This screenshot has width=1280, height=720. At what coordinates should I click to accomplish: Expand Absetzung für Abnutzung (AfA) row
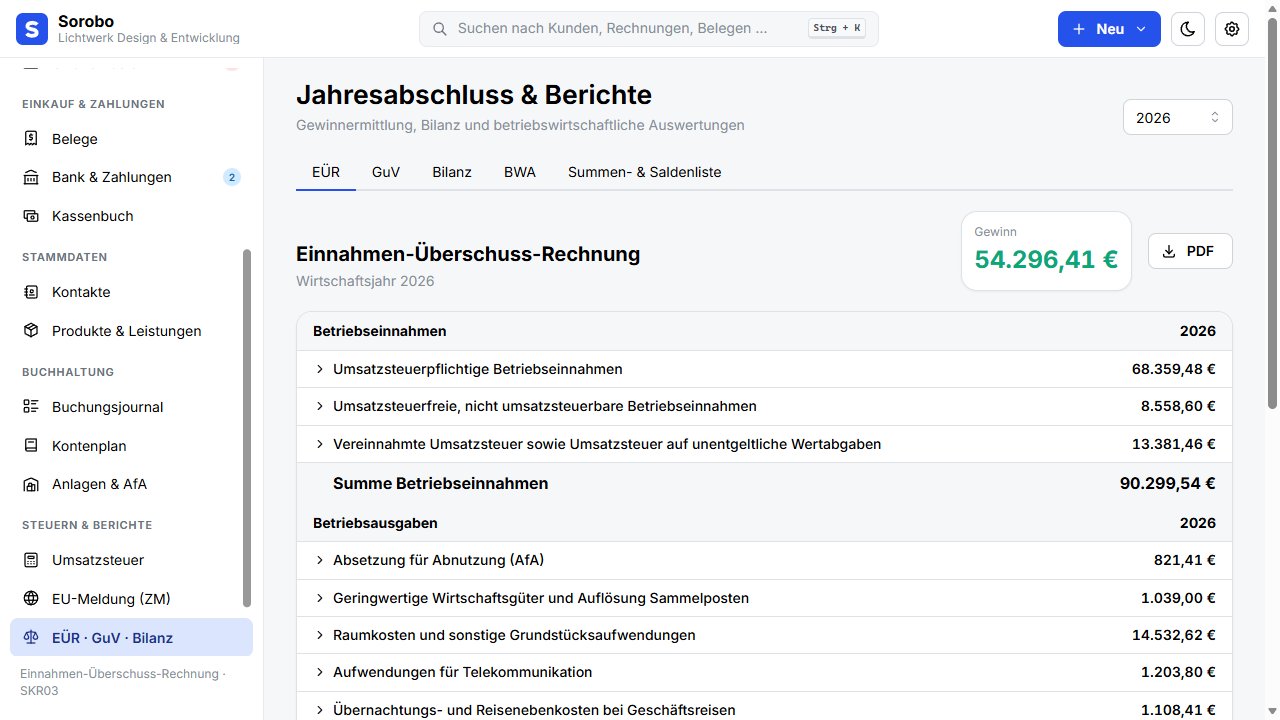tap(764, 560)
